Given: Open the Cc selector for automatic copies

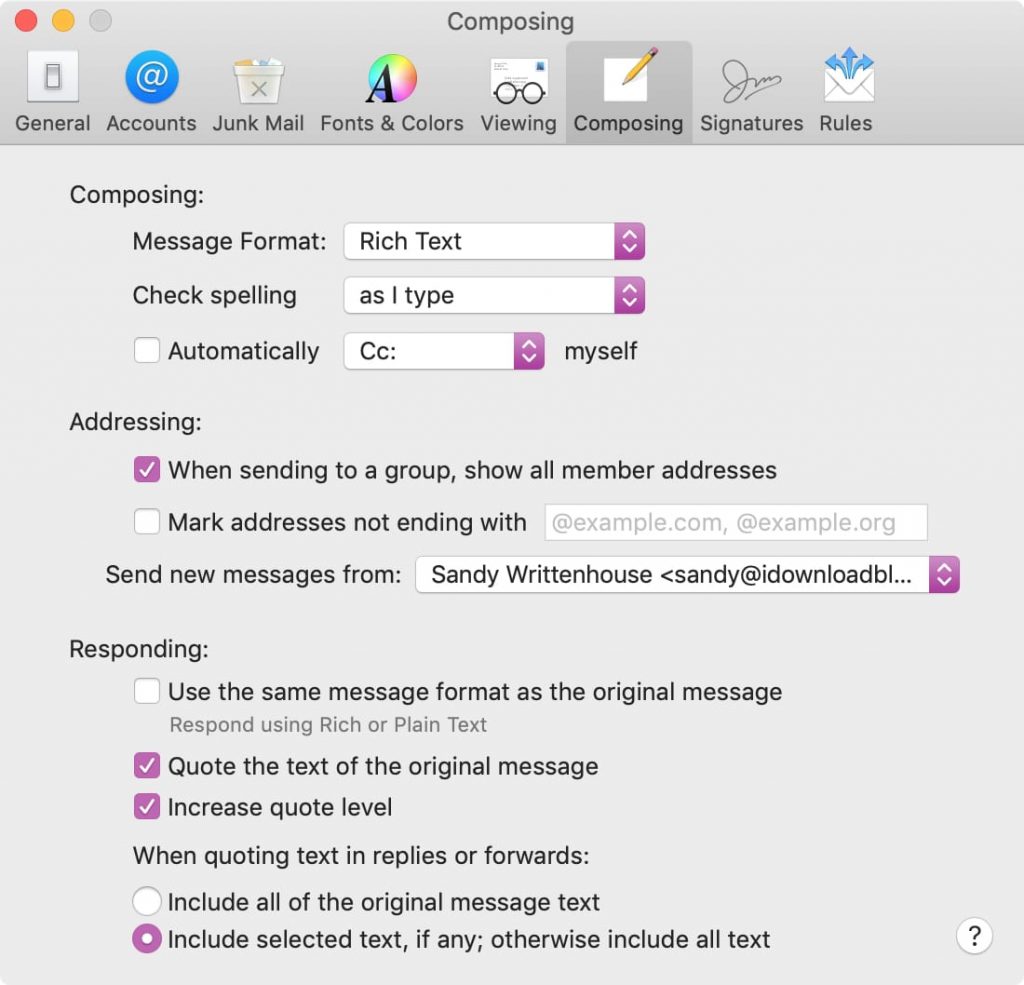Looking at the screenshot, I should [443, 351].
